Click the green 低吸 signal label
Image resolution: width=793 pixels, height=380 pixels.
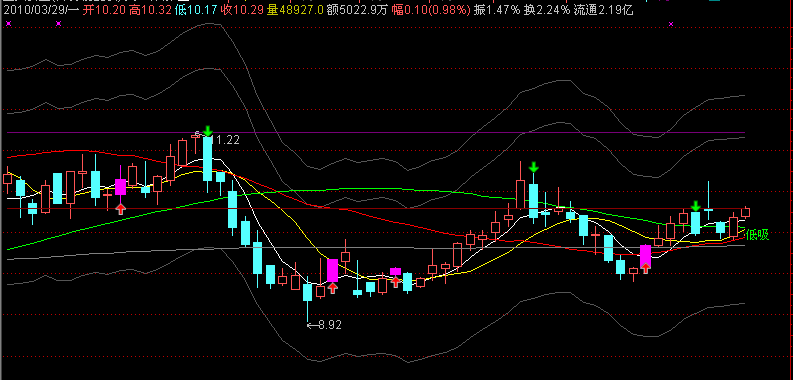[757, 235]
